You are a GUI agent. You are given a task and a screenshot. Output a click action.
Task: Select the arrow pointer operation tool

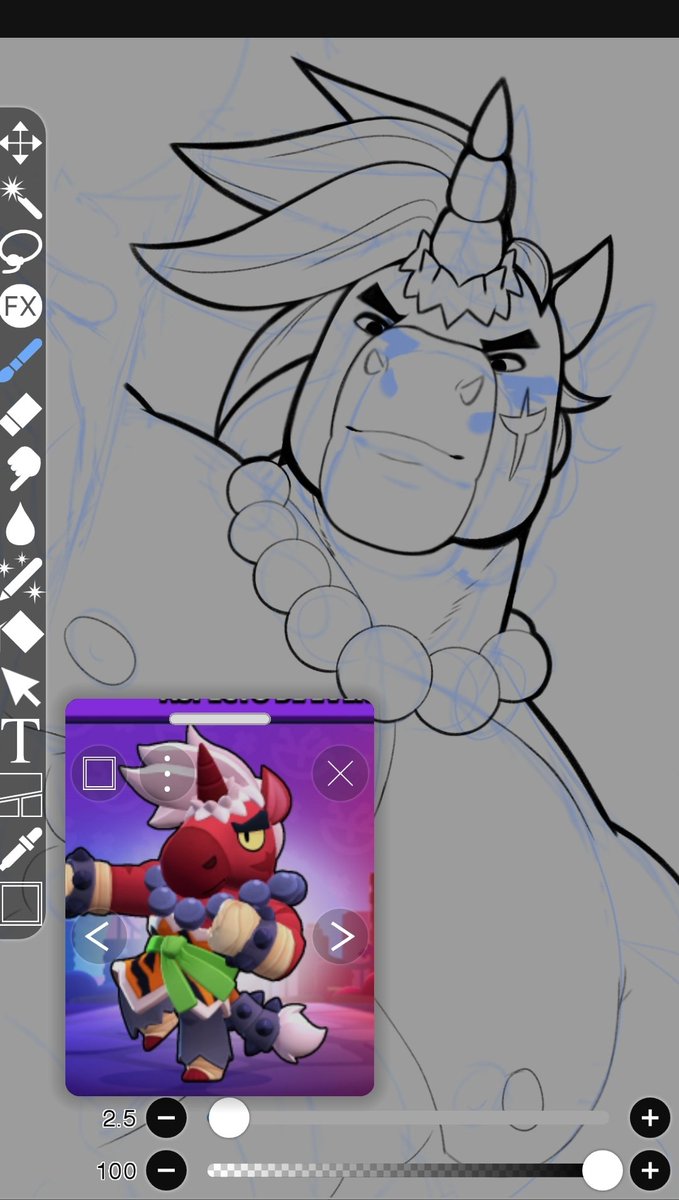click(20, 686)
